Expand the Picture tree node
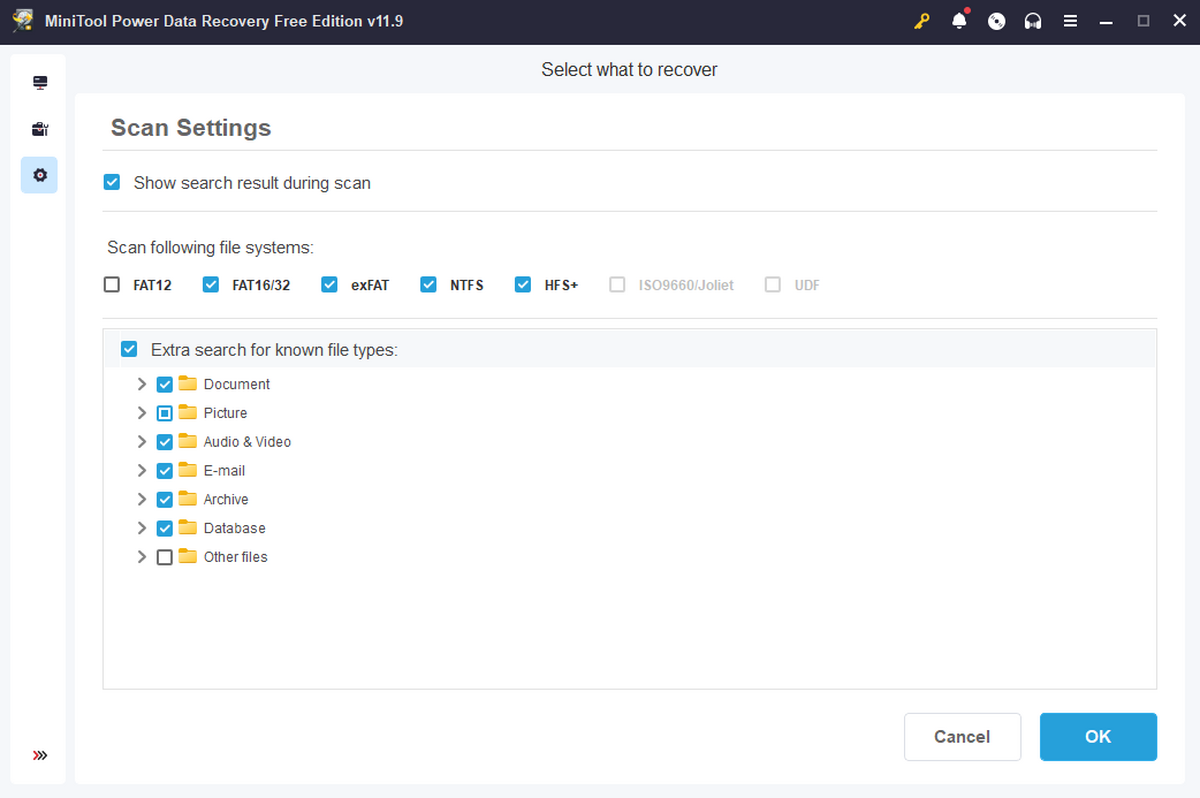This screenshot has width=1200, height=798. click(142, 413)
